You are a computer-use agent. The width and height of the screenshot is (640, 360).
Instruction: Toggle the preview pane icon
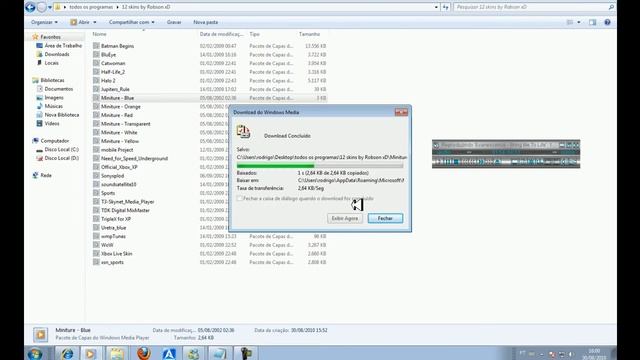click(x=592, y=22)
